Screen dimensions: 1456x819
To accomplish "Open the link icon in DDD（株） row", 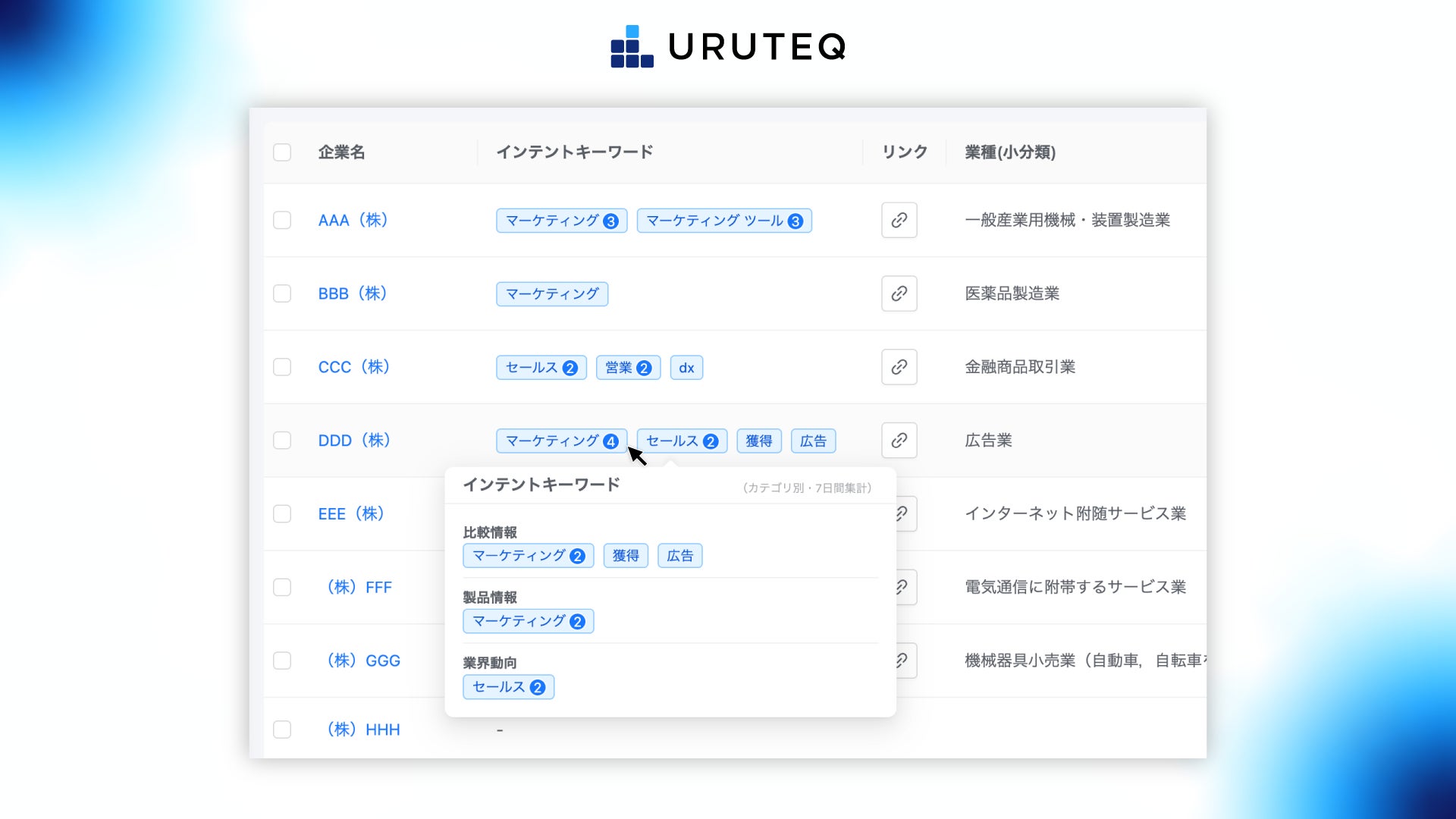I will (899, 441).
